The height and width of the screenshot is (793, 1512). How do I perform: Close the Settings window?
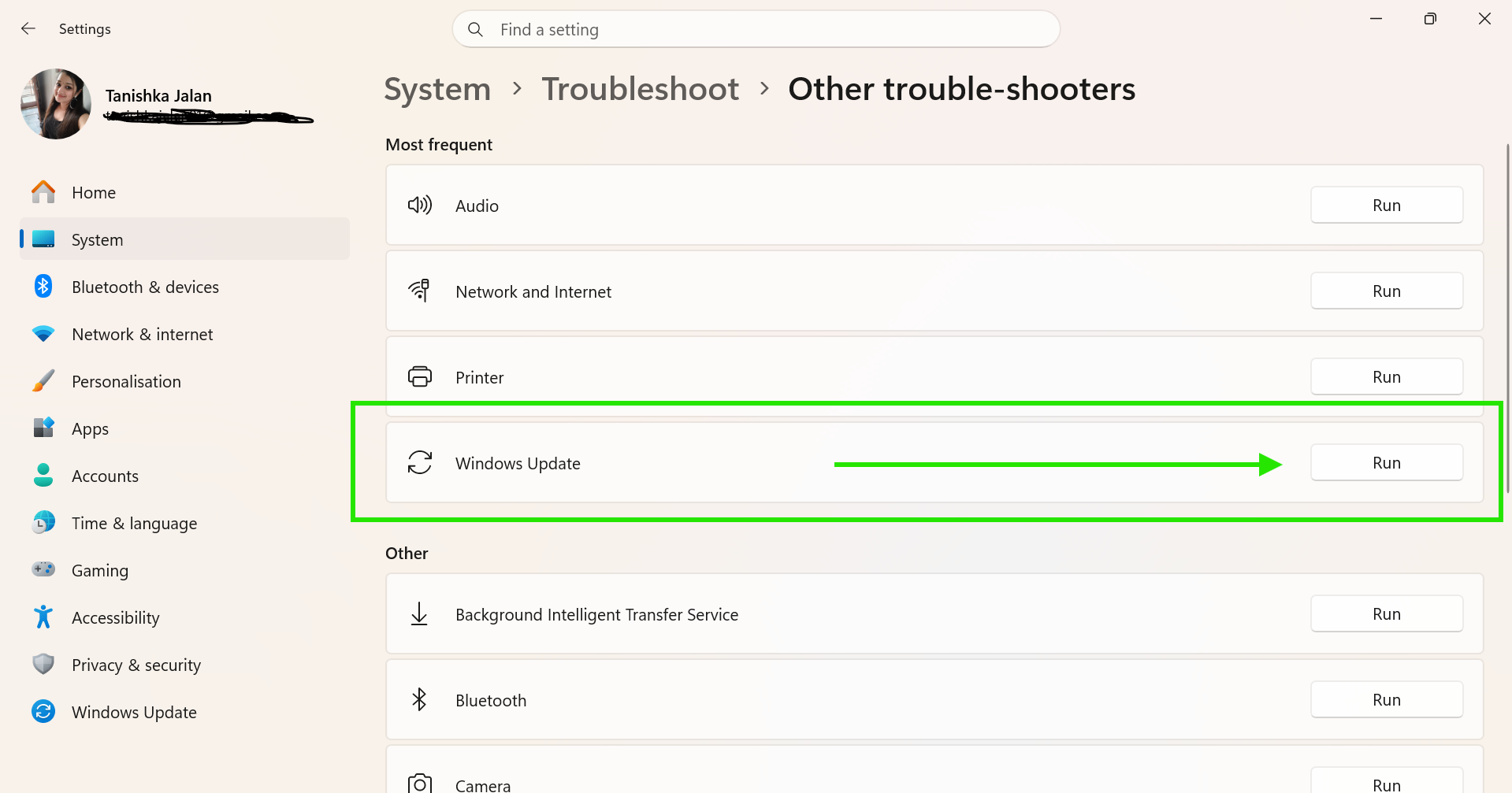tap(1484, 18)
